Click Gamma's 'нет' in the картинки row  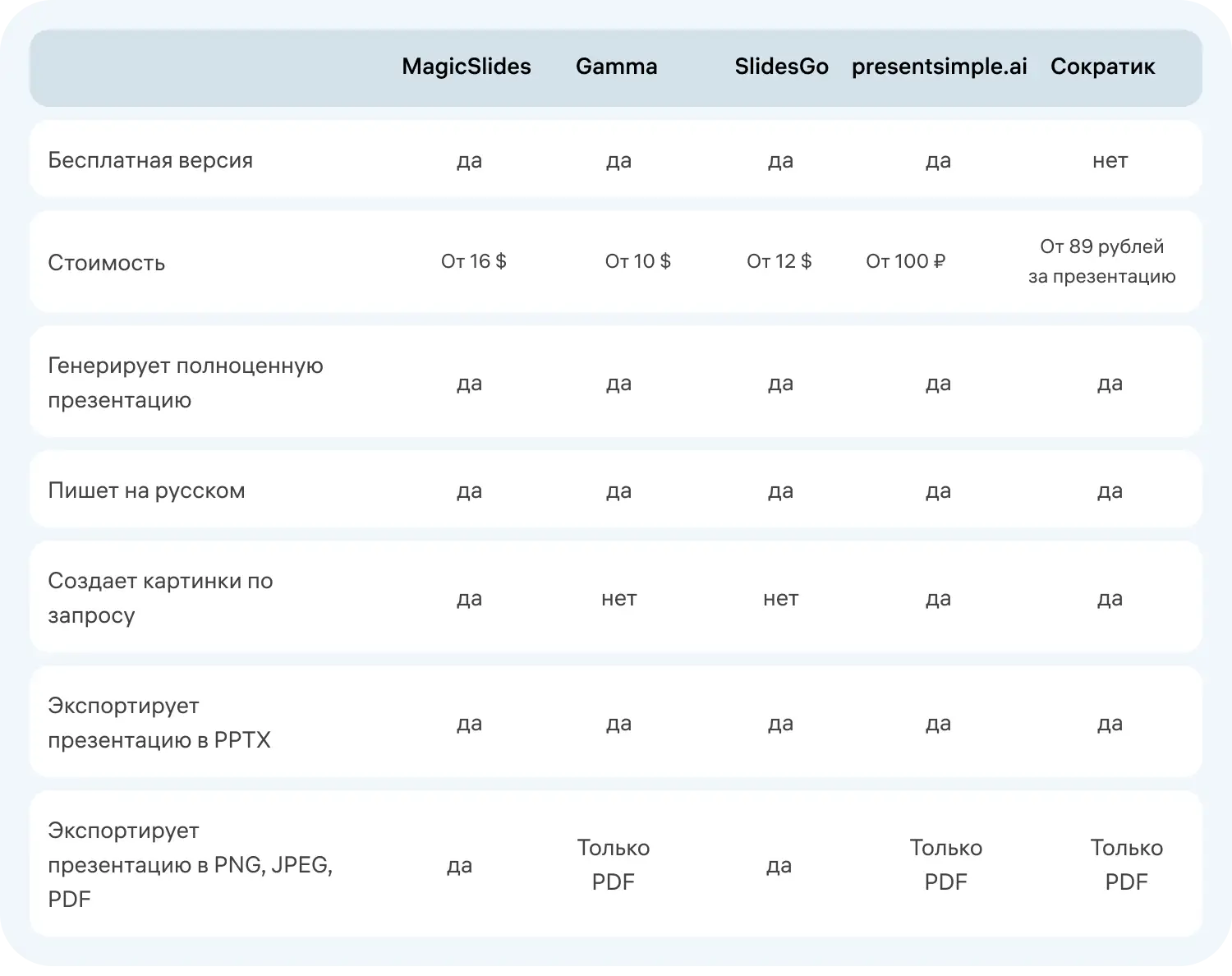pyautogui.click(x=618, y=598)
